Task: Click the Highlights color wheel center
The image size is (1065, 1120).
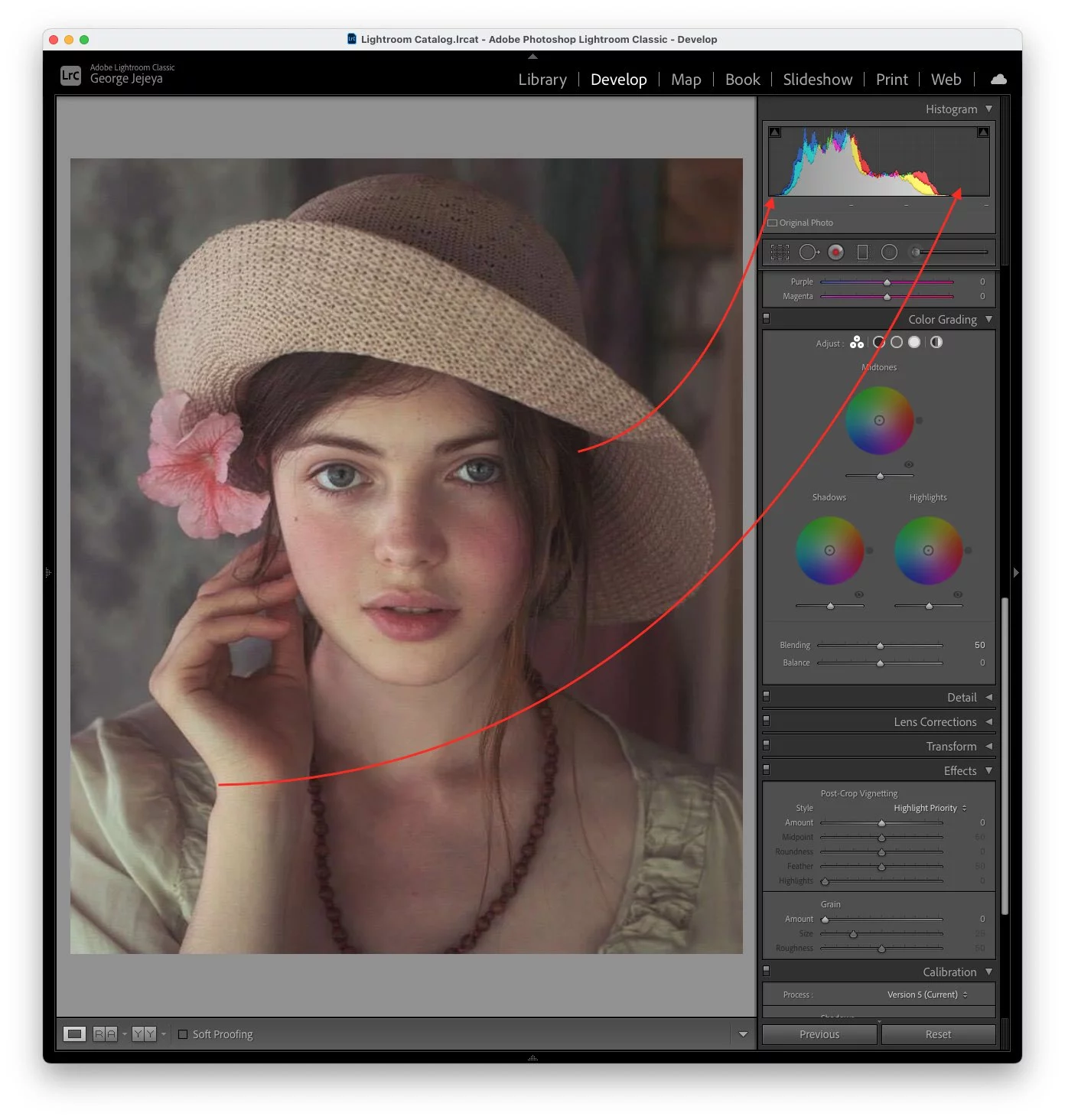Action: click(928, 550)
